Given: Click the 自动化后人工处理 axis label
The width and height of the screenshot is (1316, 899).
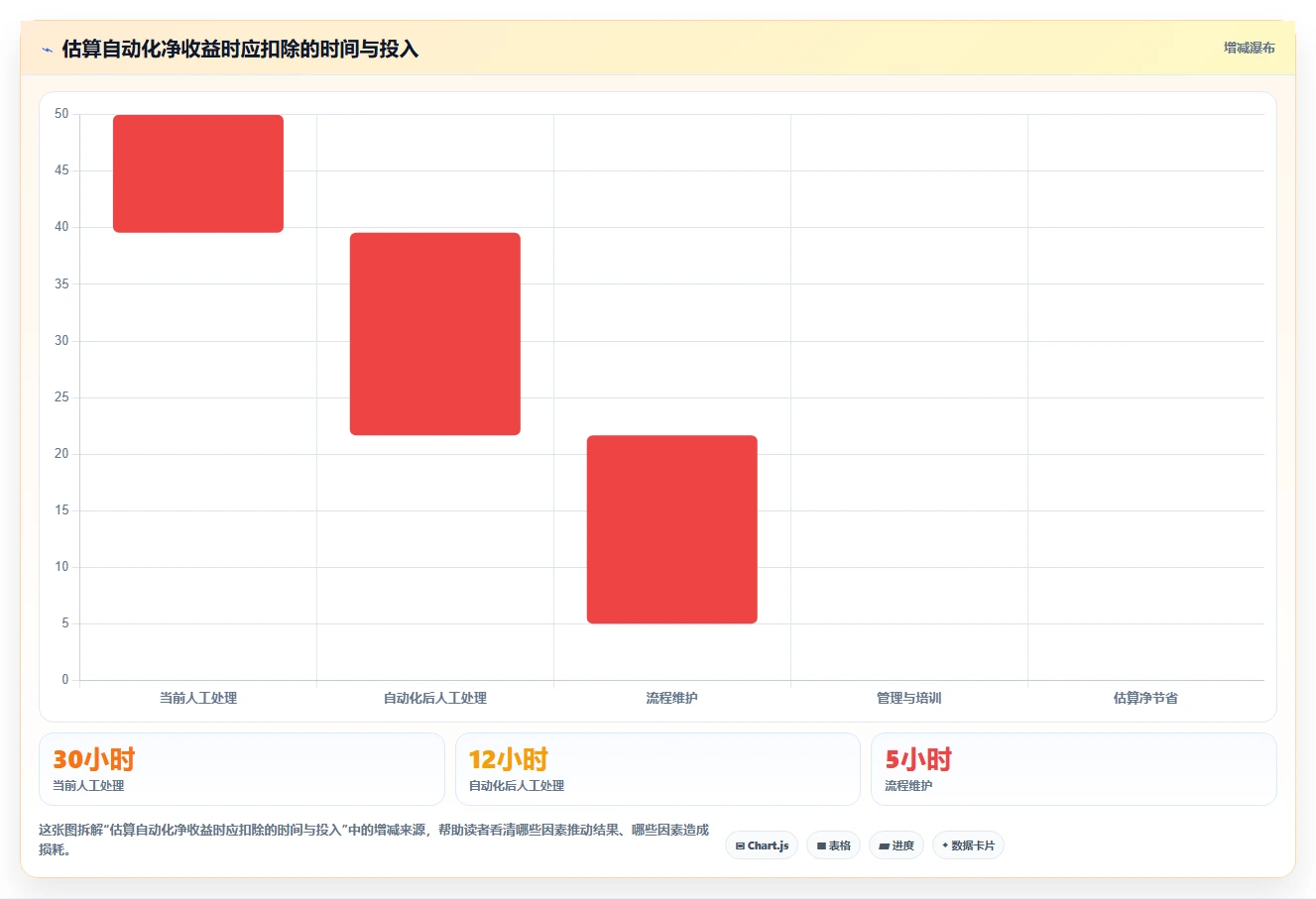Looking at the screenshot, I should [x=435, y=698].
